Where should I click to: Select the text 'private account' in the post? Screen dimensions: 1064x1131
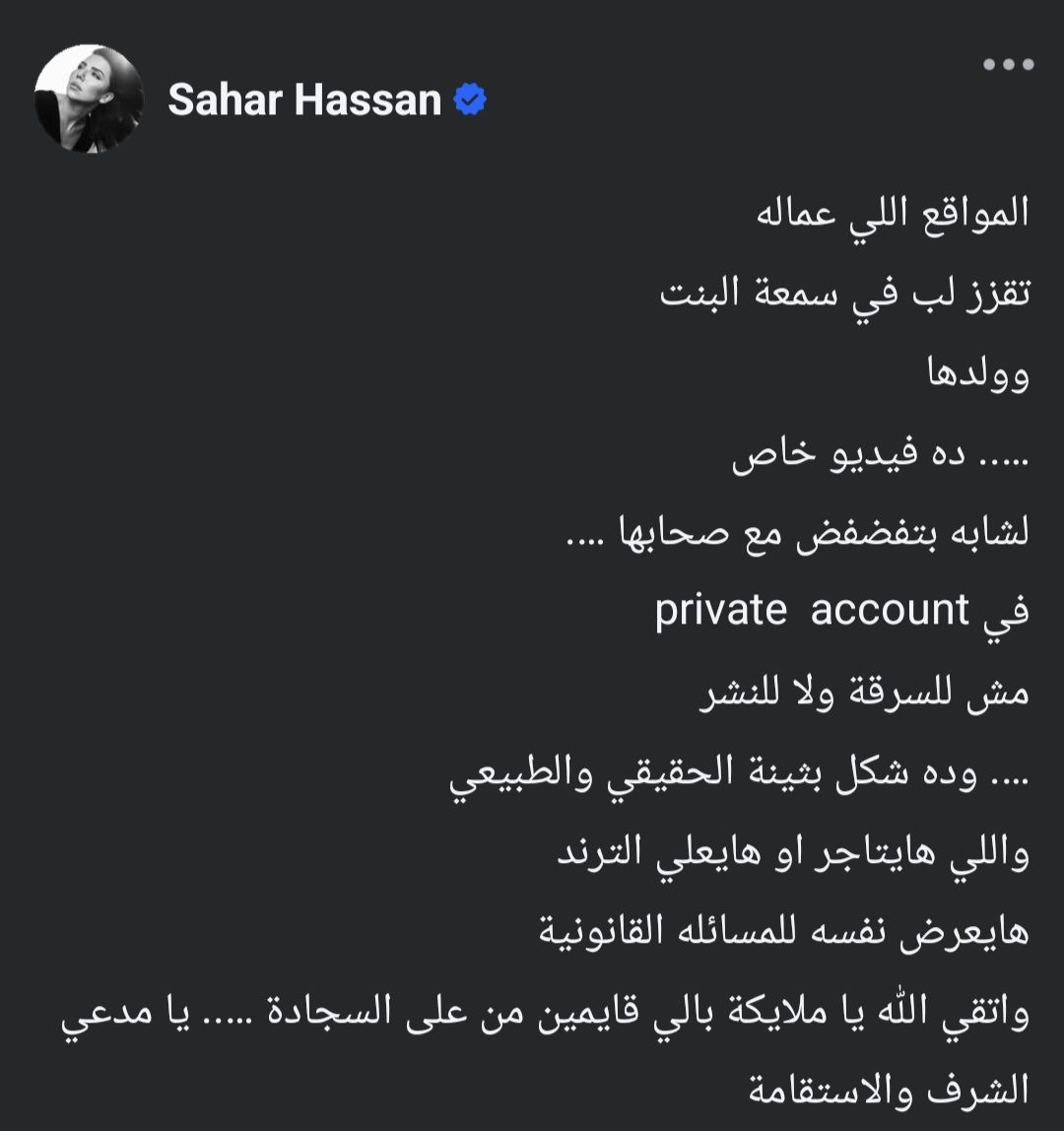coord(814,609)
